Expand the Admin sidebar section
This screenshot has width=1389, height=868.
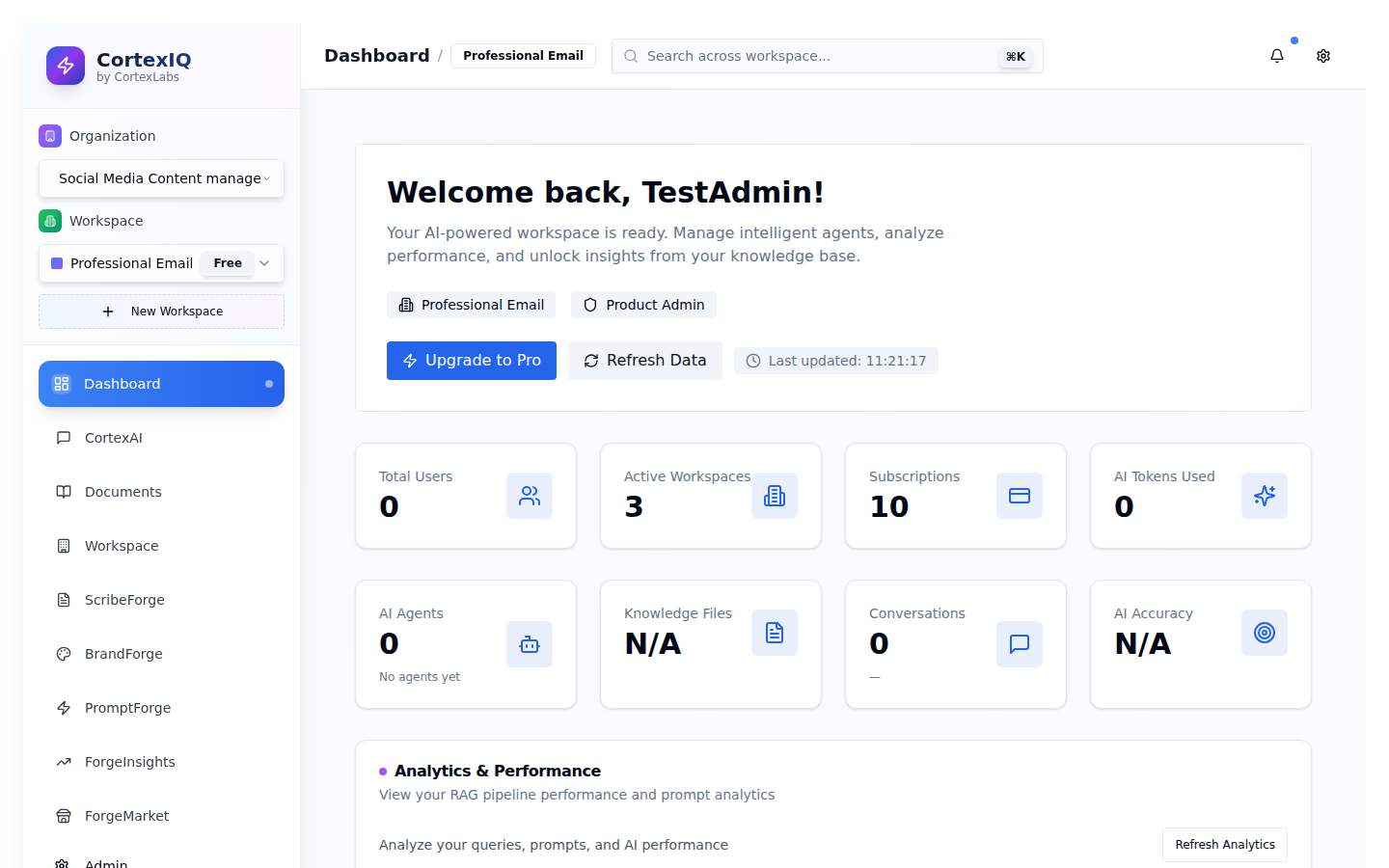[106, 861]
